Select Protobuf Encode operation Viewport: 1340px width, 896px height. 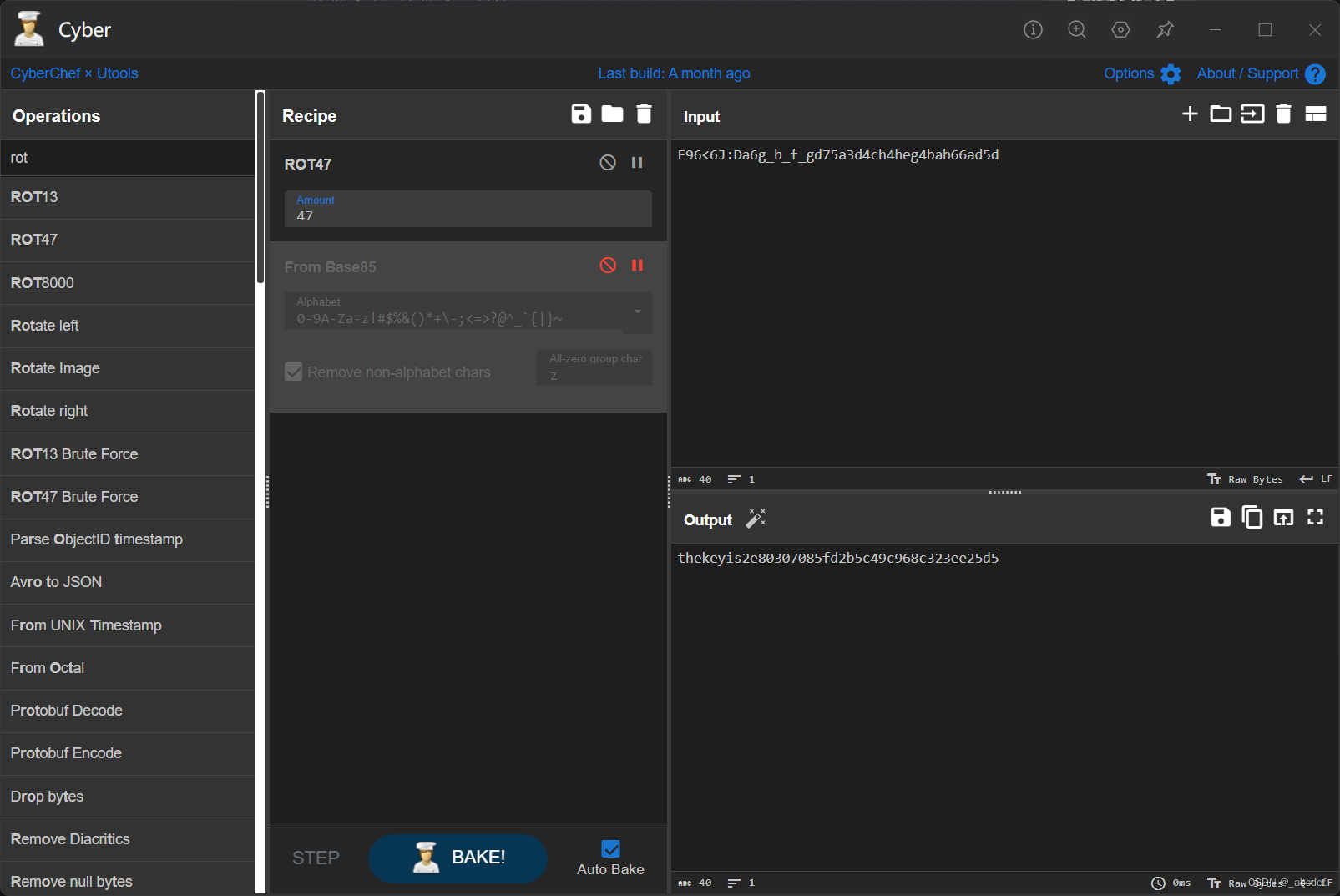point(127,753)
